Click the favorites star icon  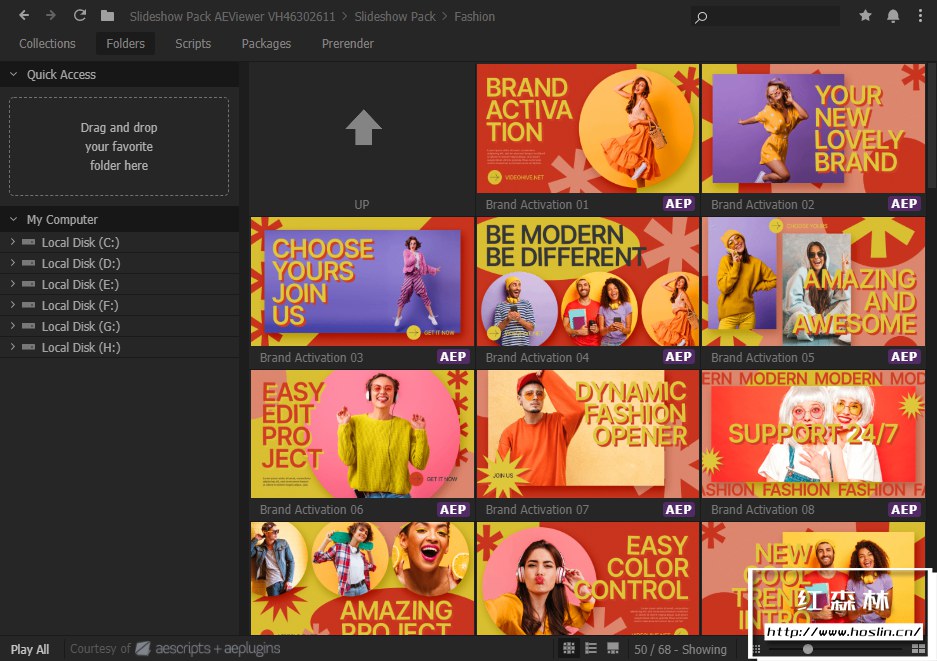(866, 16)
